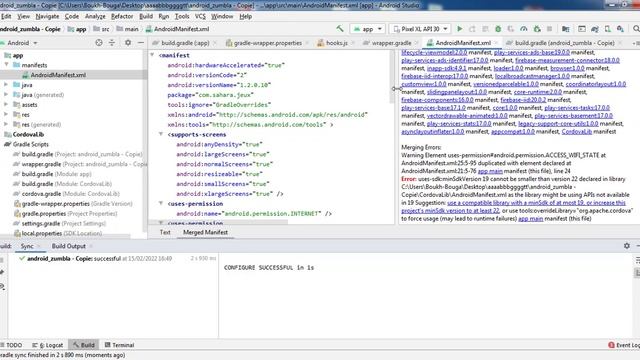Viewport: 640px width, 360px height.
Task: Open the Refactor menu
Action: pyautogui.click(x=122, y=16)
